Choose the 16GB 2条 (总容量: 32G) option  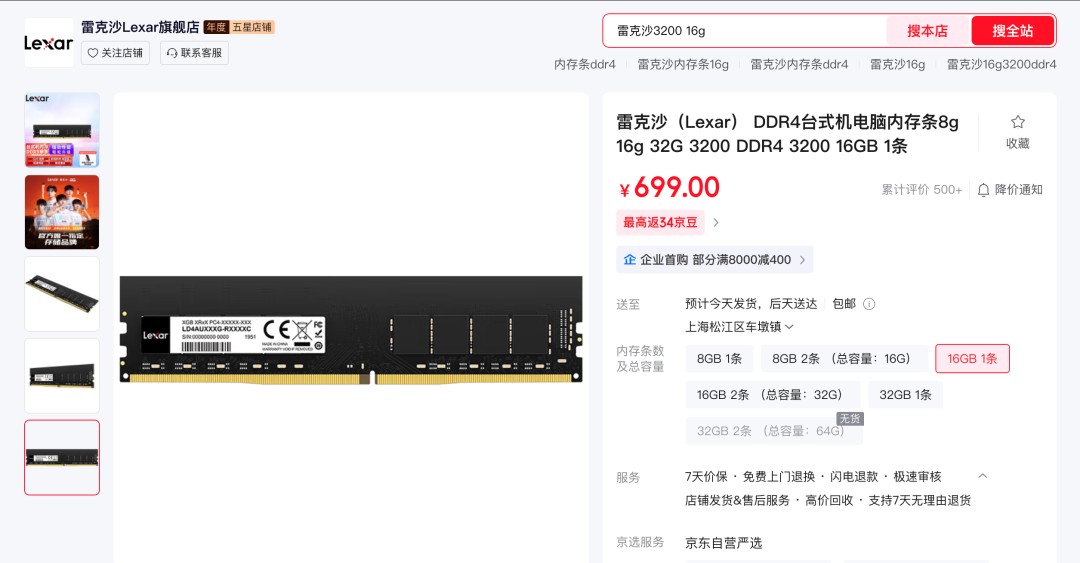coord(769,395)
